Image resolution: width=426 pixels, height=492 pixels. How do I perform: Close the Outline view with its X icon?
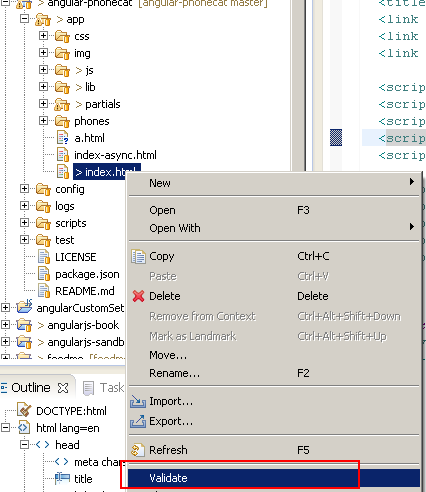(x=63, y=388)
